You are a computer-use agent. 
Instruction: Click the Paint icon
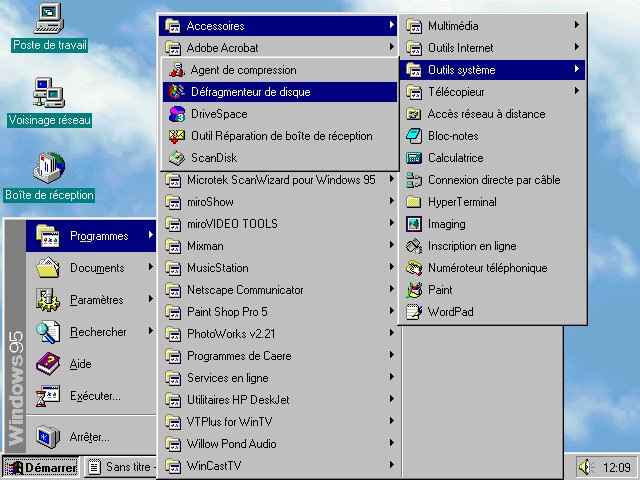click(x=414, y=290)
